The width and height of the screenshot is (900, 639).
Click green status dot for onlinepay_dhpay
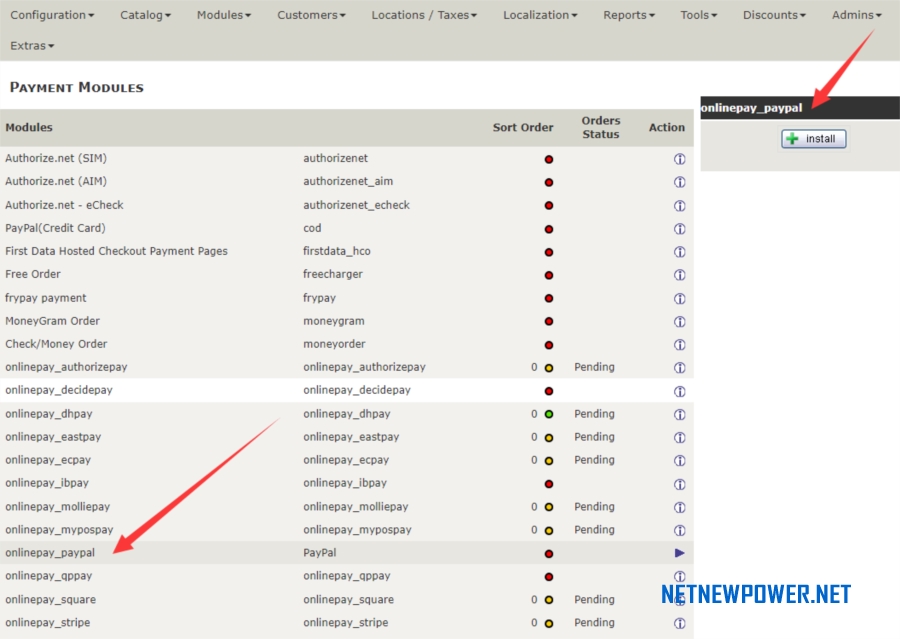coord(549,414)
